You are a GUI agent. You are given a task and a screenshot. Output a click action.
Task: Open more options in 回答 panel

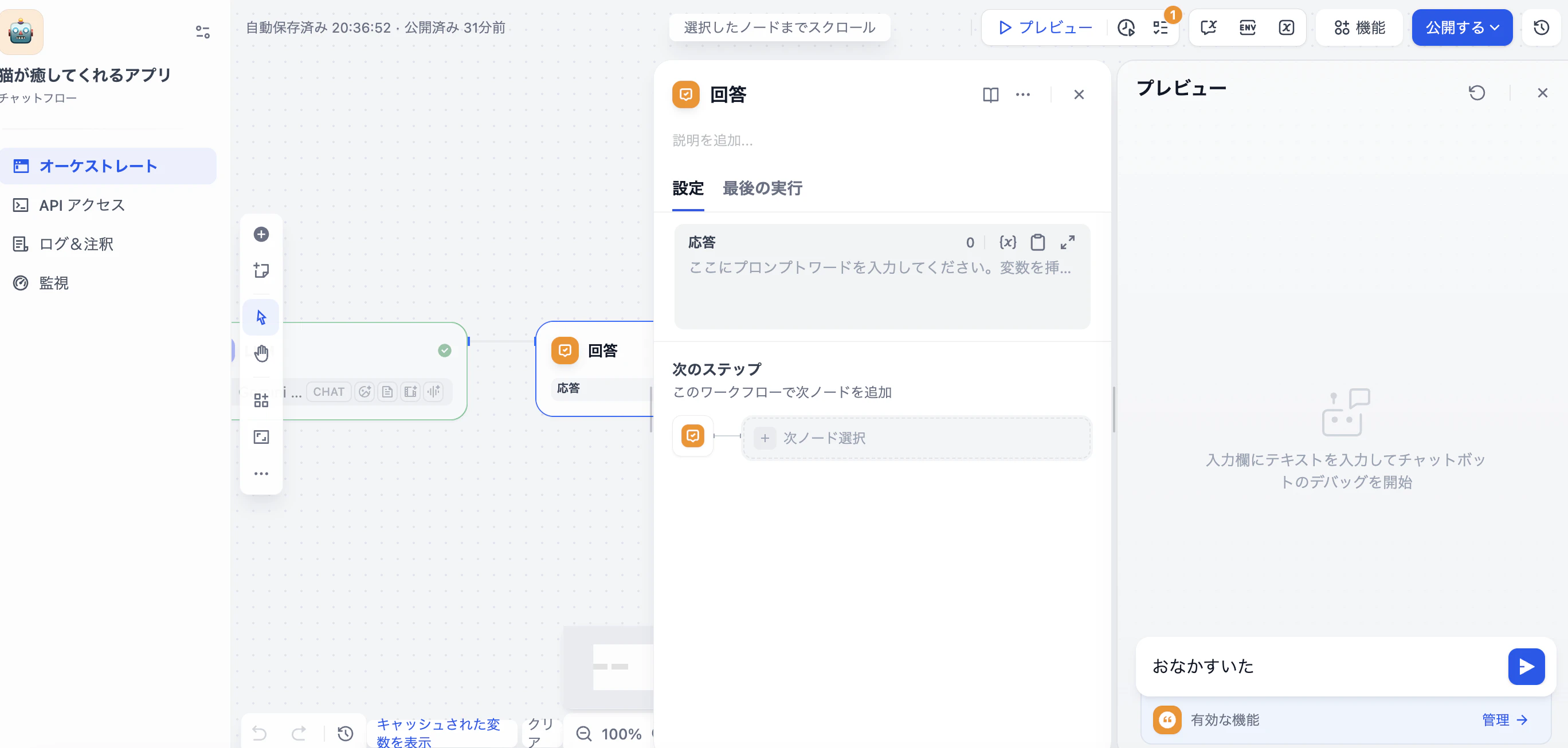pos(1022,95)
